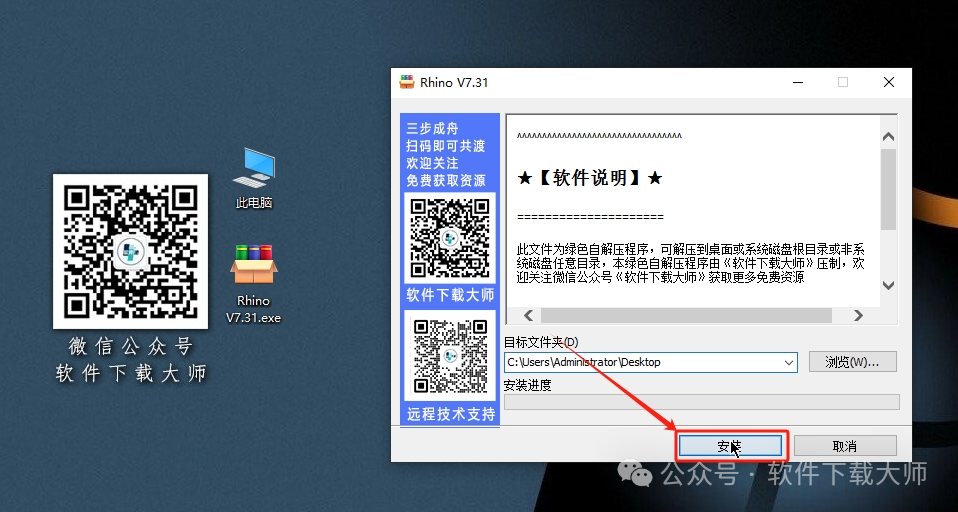The height and width of the screenshot is (512, 958).
Task: Click the large desktop QR code image
Action: point(130,251)
